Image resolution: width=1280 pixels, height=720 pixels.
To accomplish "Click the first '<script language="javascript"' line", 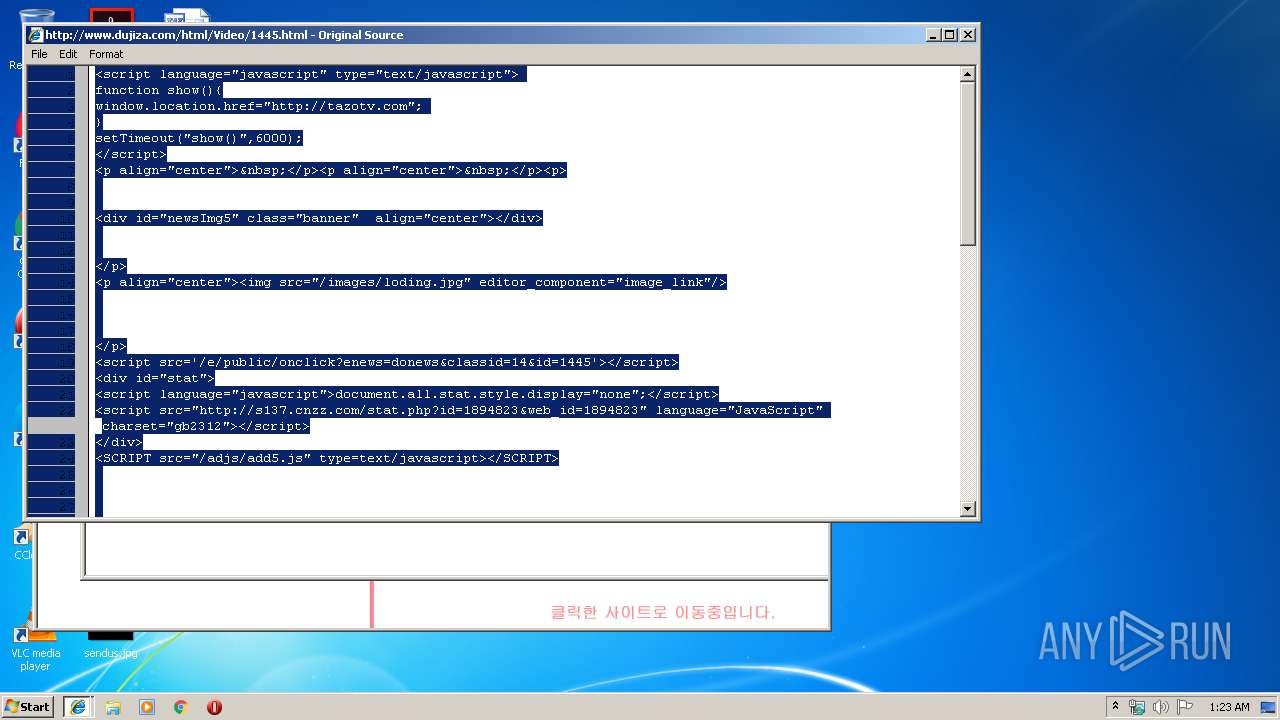I will (311, 74).
